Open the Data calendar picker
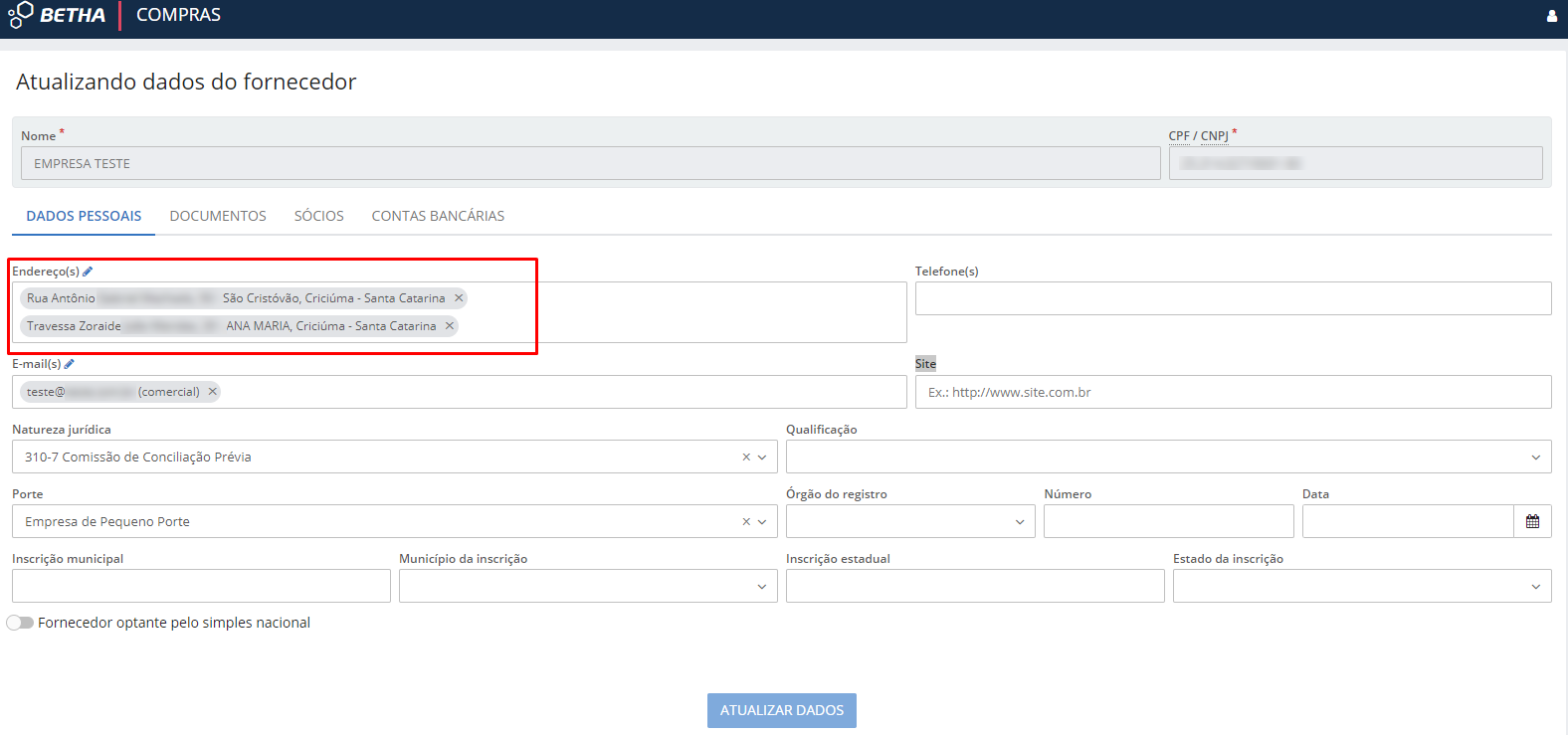Screen dimensions: 1568x735 point(1532,521)
